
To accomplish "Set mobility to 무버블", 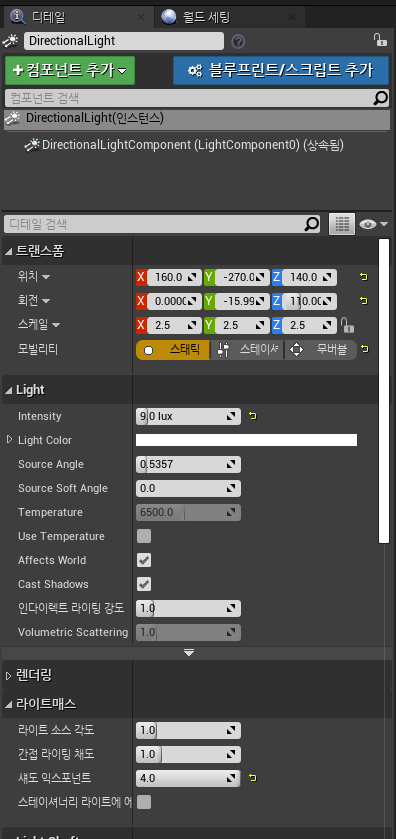I will [321, 350].
